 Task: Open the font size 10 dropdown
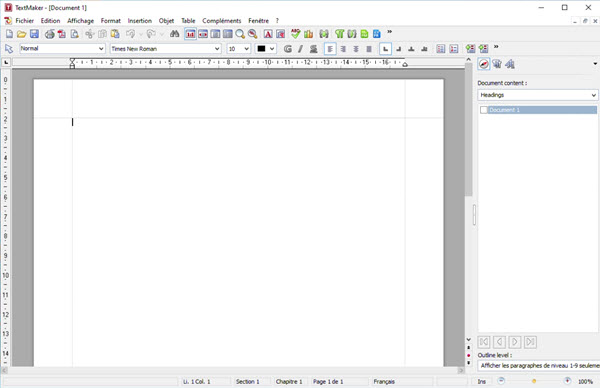[239, 49]
